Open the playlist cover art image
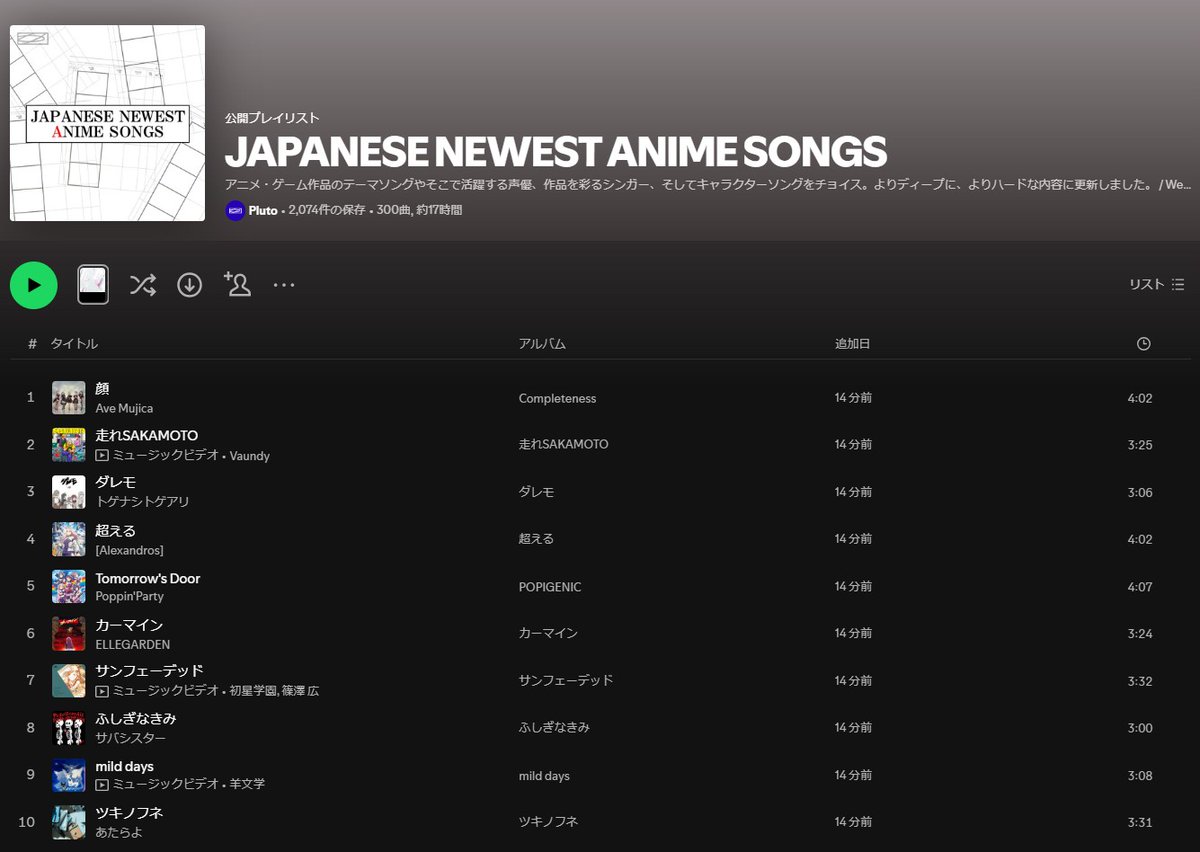Viewport: 1200px width, 852px height. point(107,123)
